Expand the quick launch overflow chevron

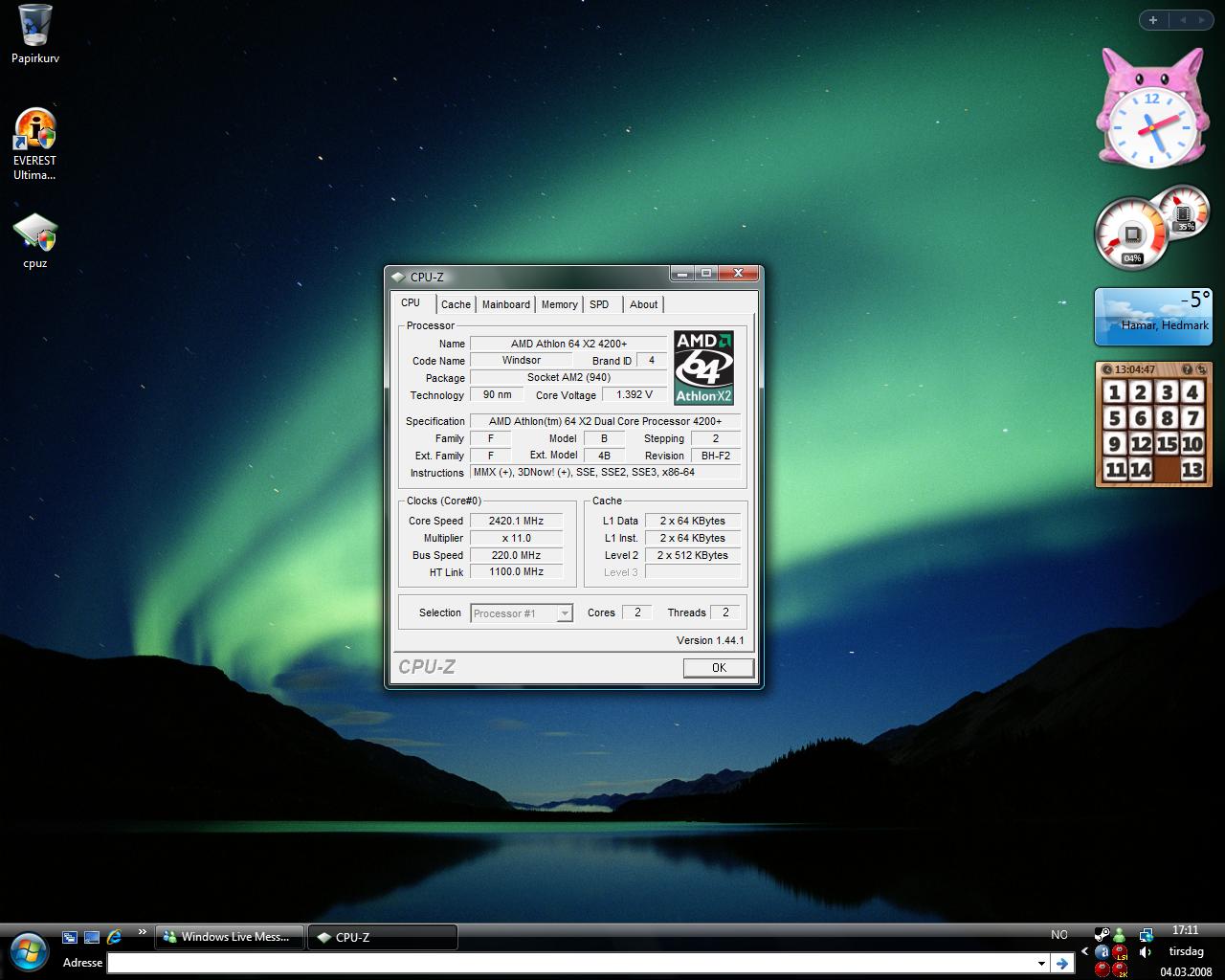click(143, 932)
